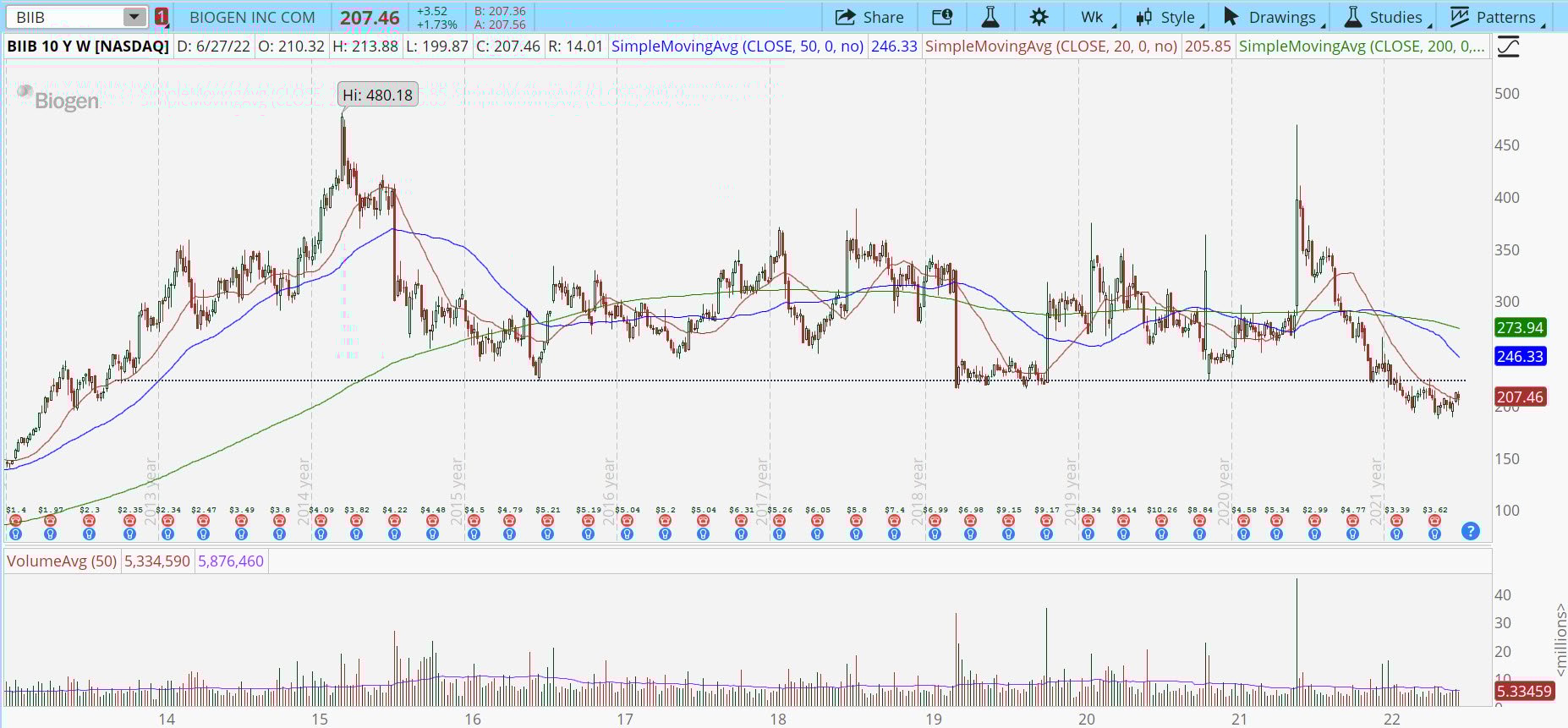
Task: Click the red phone icon under $3.49
Action: (241, 521)
